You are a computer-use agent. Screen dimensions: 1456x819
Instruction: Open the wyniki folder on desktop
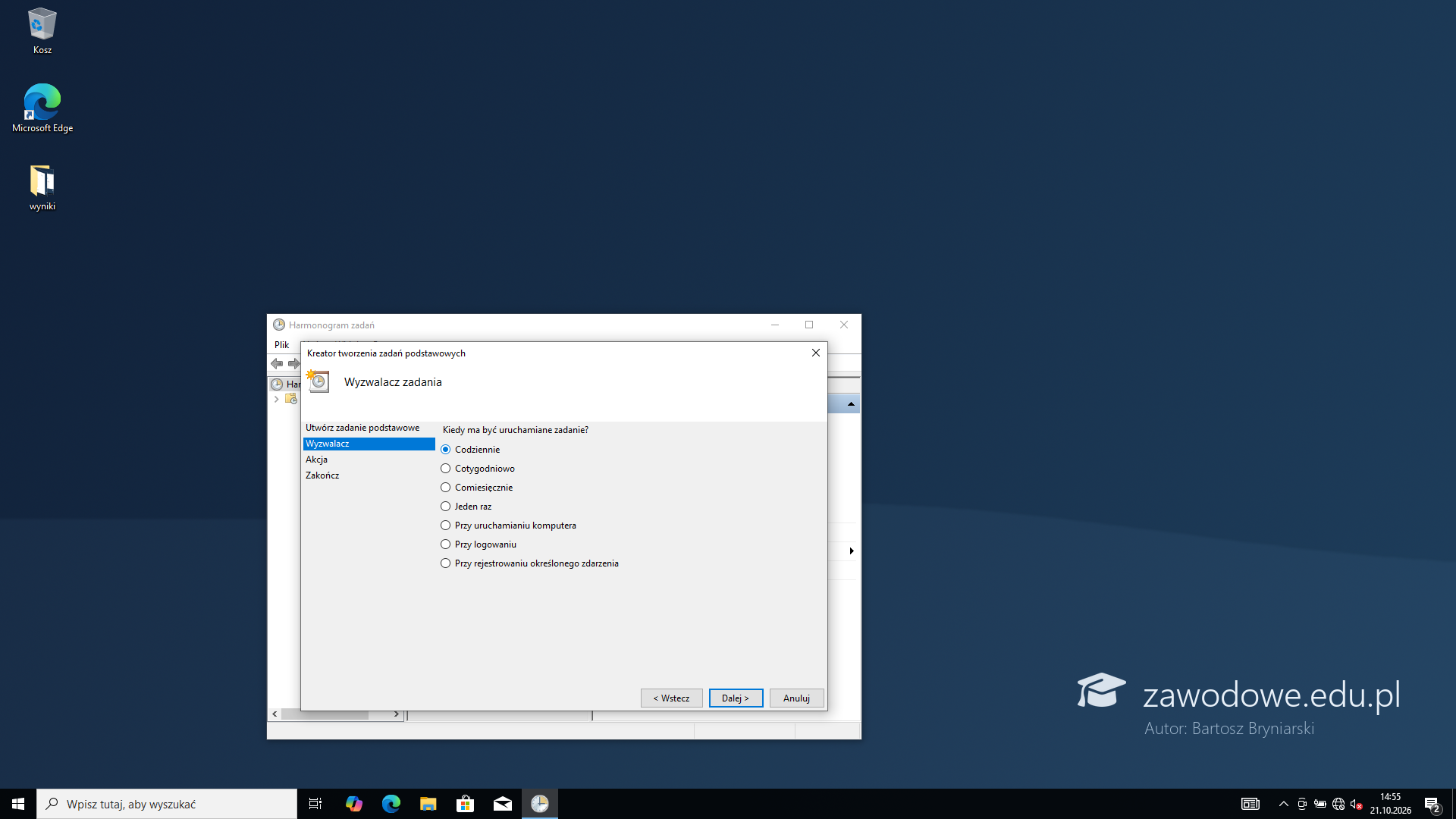click(42, 188)
